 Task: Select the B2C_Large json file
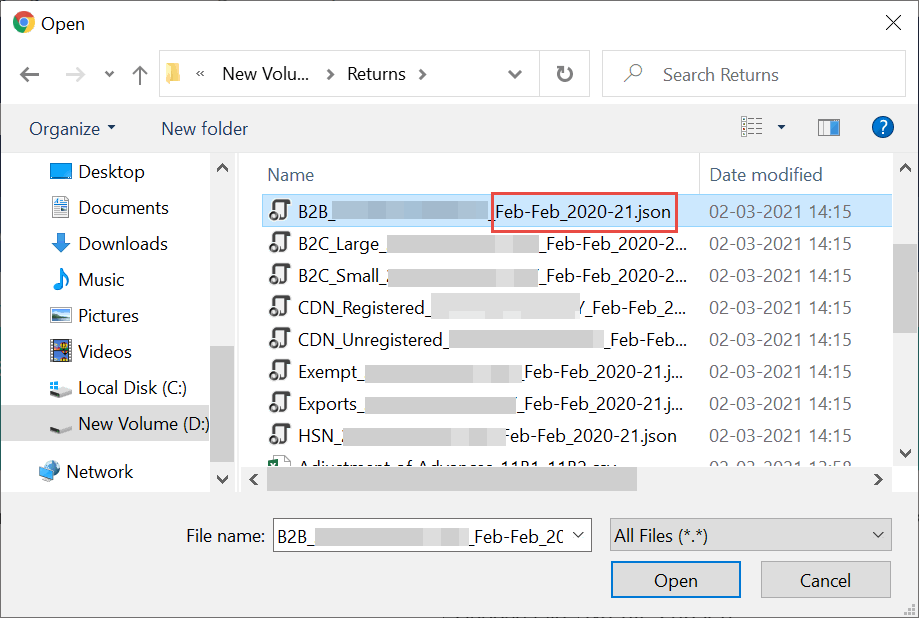click(x=577, y=243)
